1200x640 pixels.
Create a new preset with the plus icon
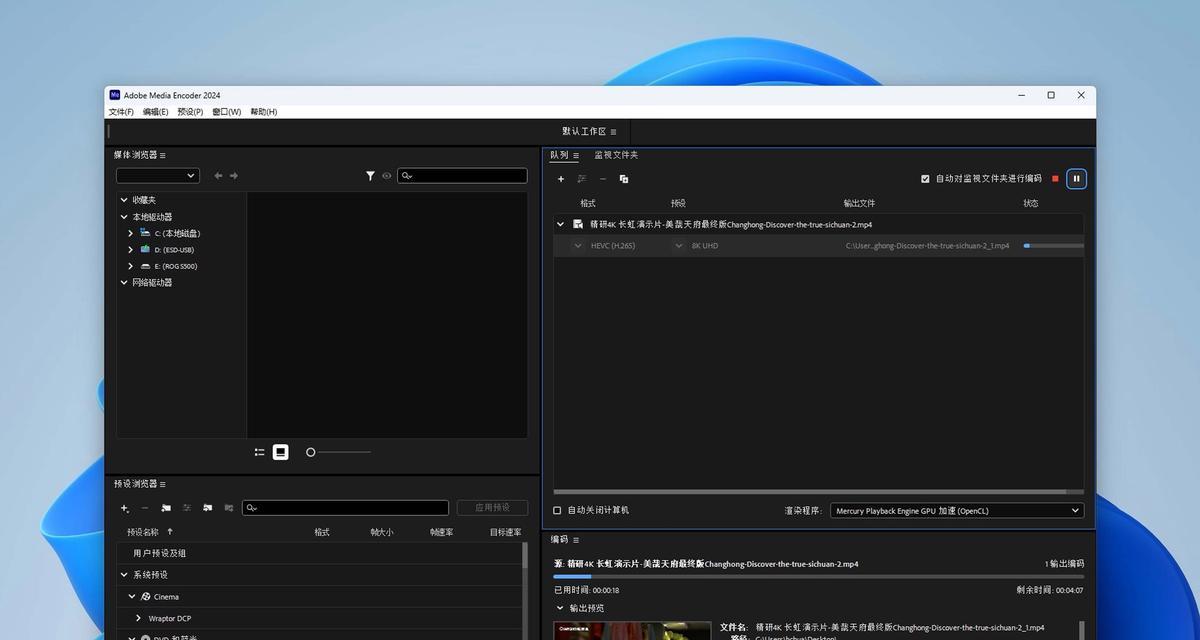click(x=124, y=508)
